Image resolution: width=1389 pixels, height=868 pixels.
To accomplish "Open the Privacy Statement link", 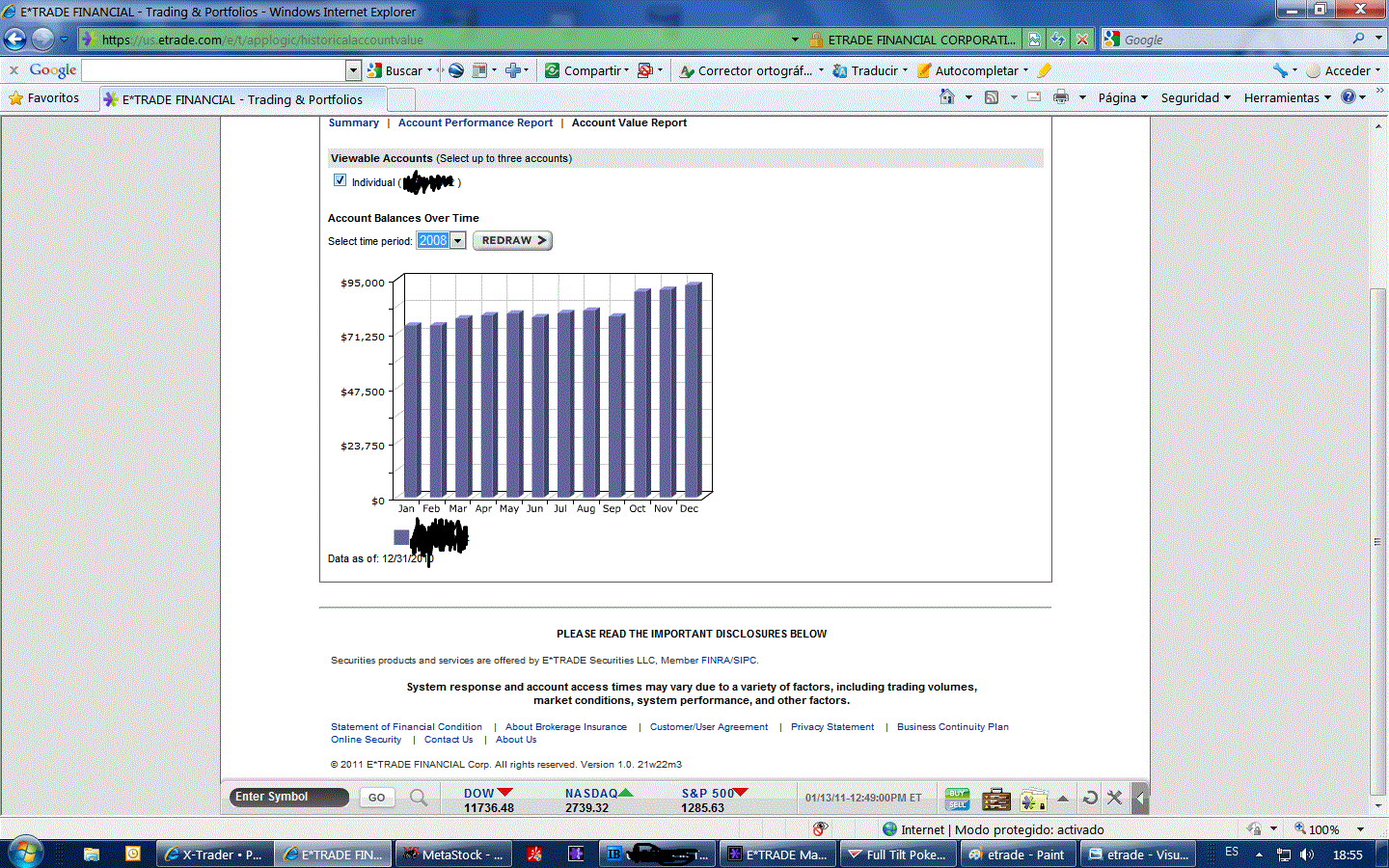I will click(831, 727).
